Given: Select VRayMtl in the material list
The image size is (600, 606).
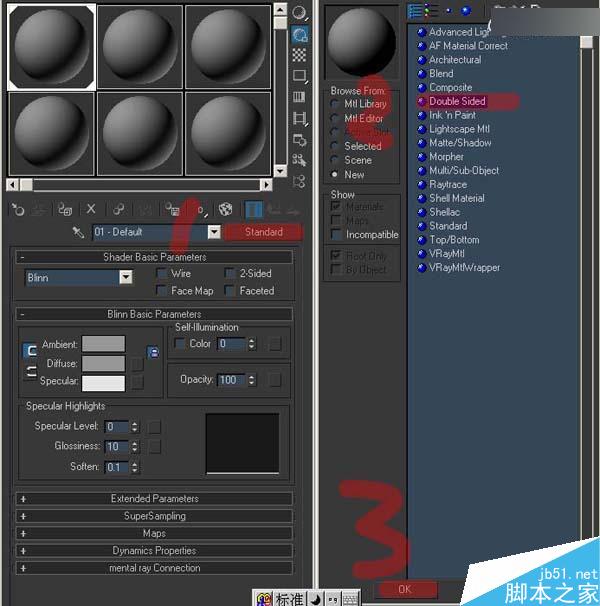Looking at the screenshot, I should (x=447, y=254).
